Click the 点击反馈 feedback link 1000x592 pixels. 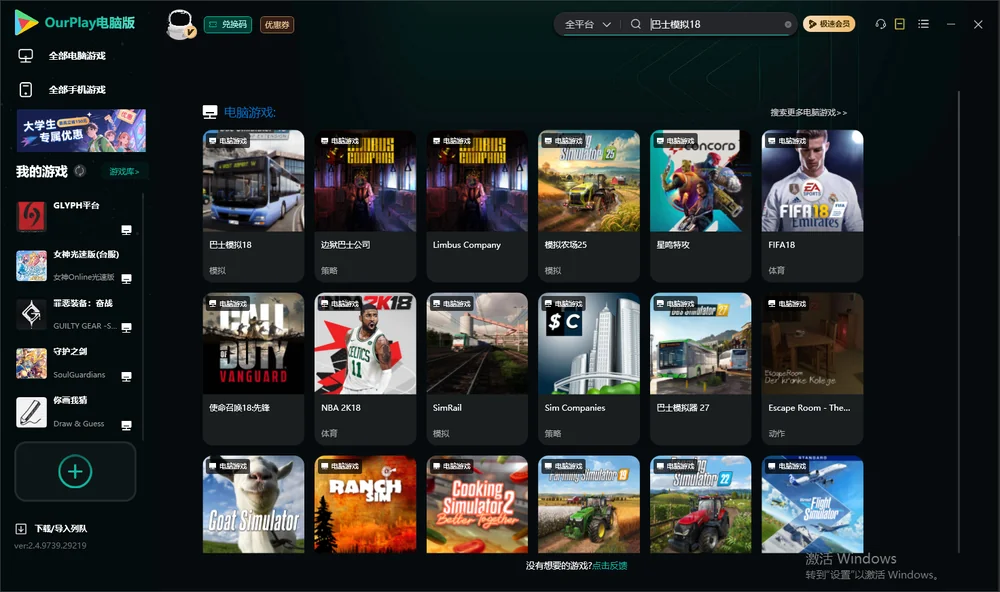610,565
